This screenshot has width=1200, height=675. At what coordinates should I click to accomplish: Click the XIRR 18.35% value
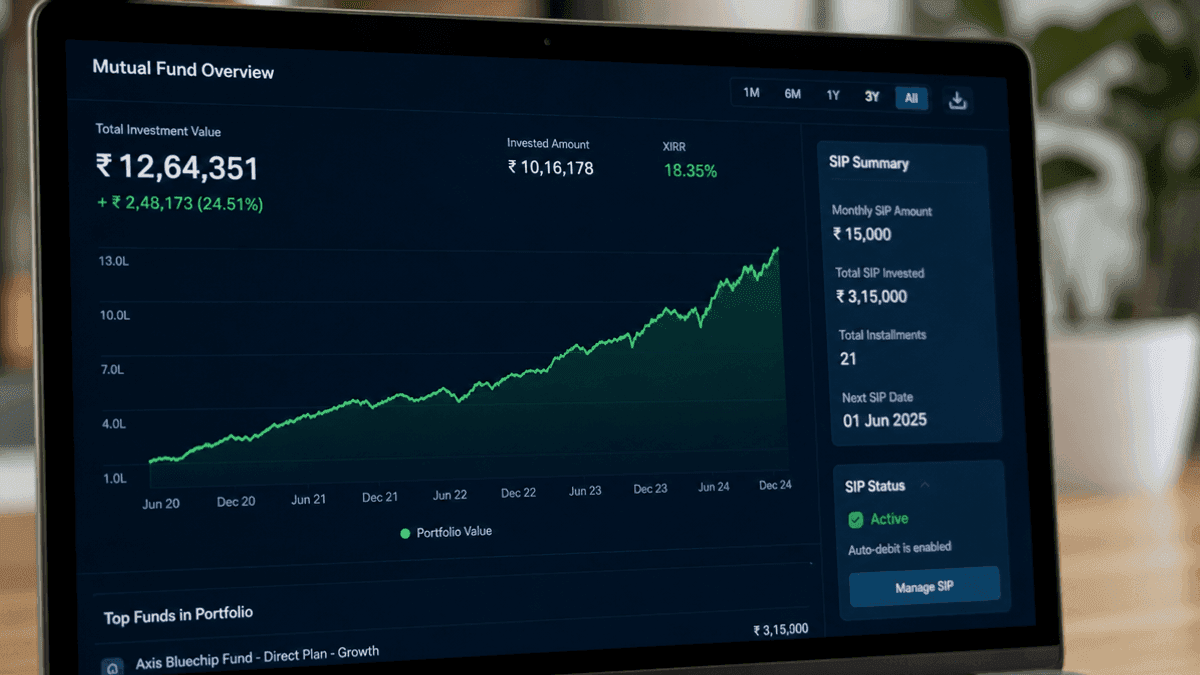coord(690,171)
